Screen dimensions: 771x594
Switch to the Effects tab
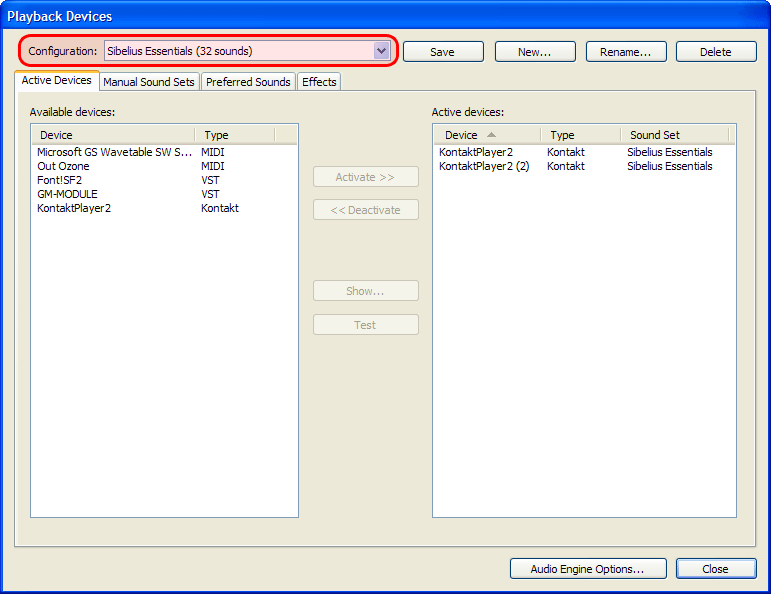pyautogui.click(x=319, y=82)
